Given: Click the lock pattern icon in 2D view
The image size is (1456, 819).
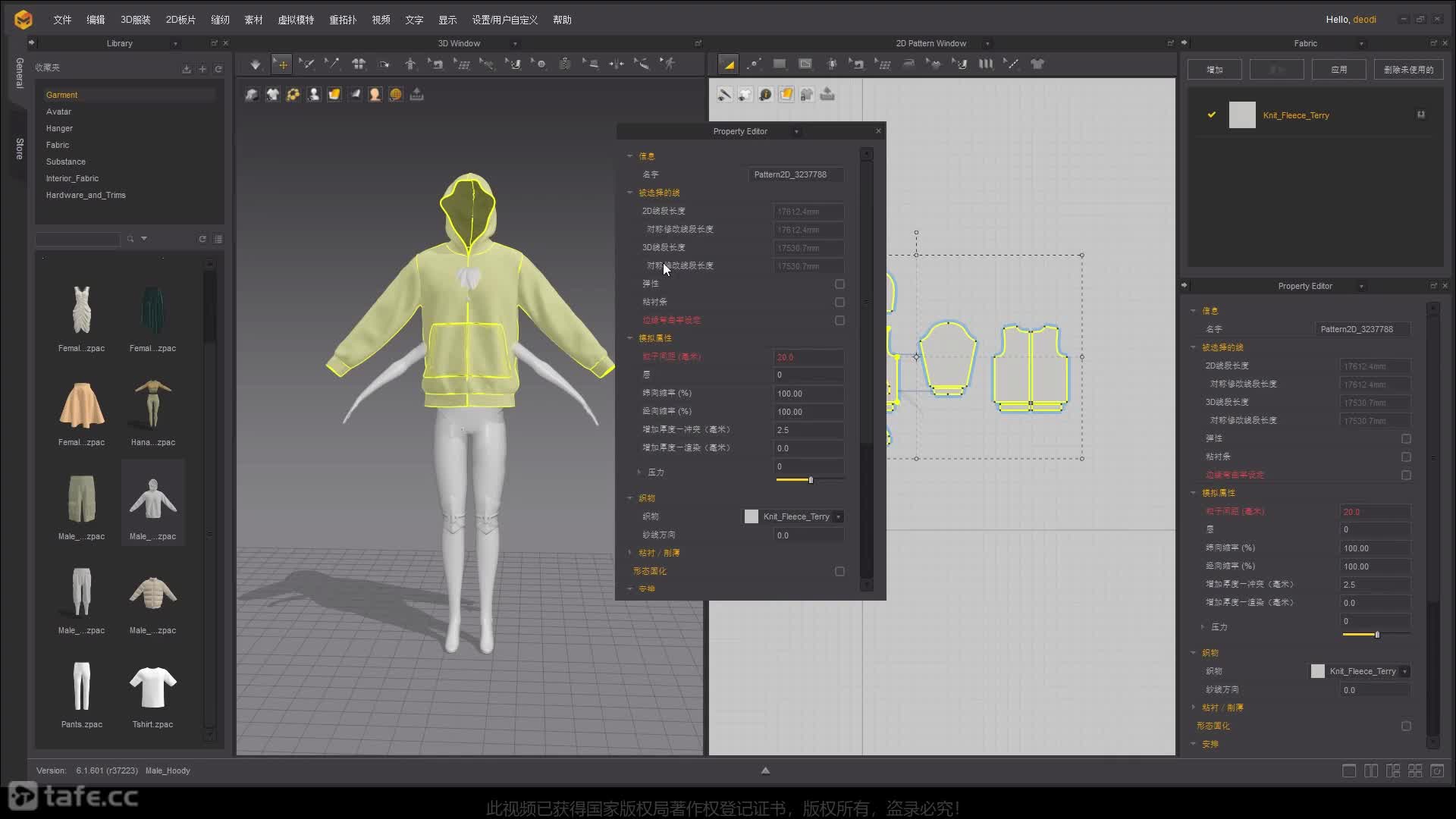Looking at the screenshot, I should tap(807, 94).
